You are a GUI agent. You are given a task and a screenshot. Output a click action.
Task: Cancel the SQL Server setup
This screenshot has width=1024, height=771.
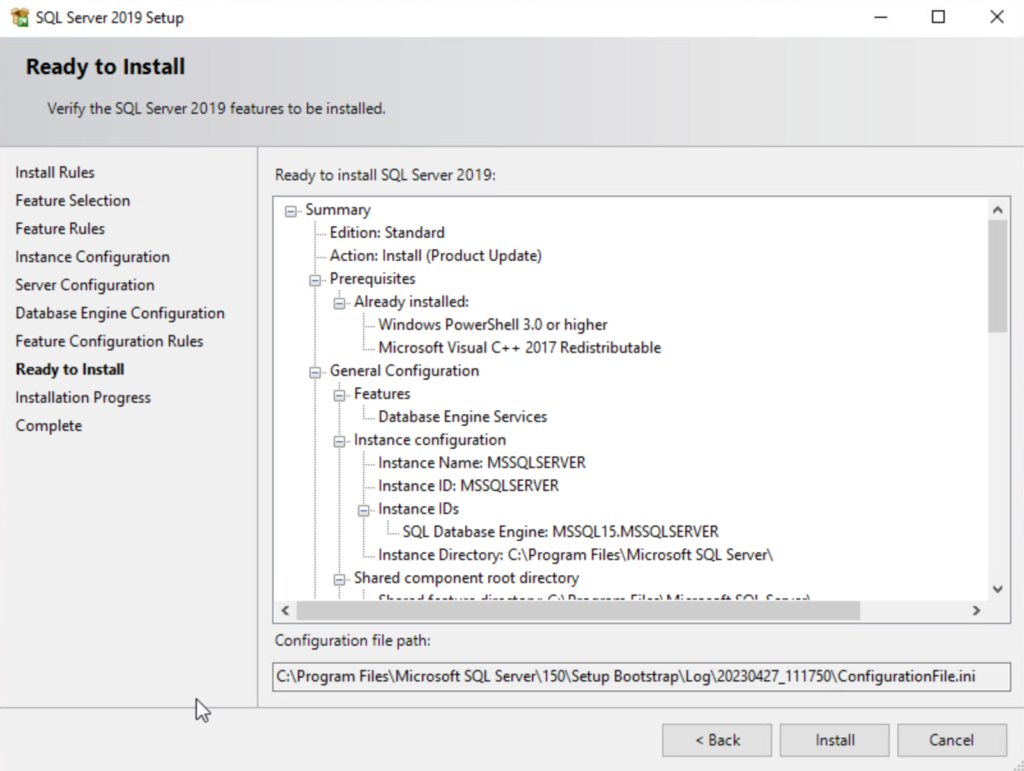pos(951,740)
